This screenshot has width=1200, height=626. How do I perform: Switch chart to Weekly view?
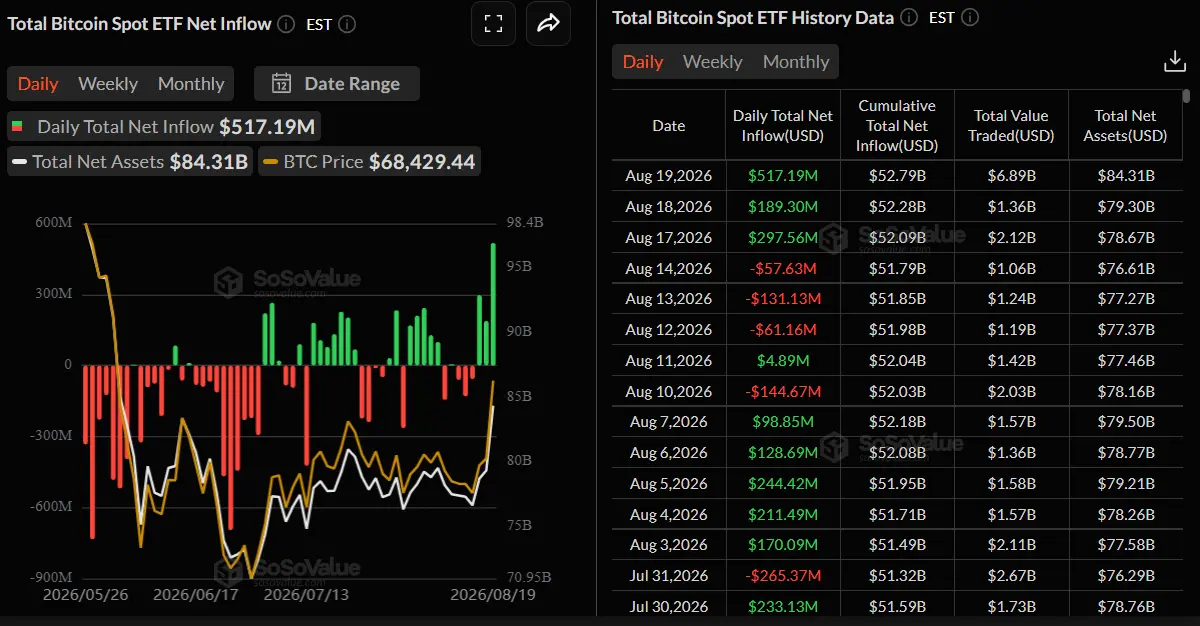pyautogui.click(x=108, y=84)
